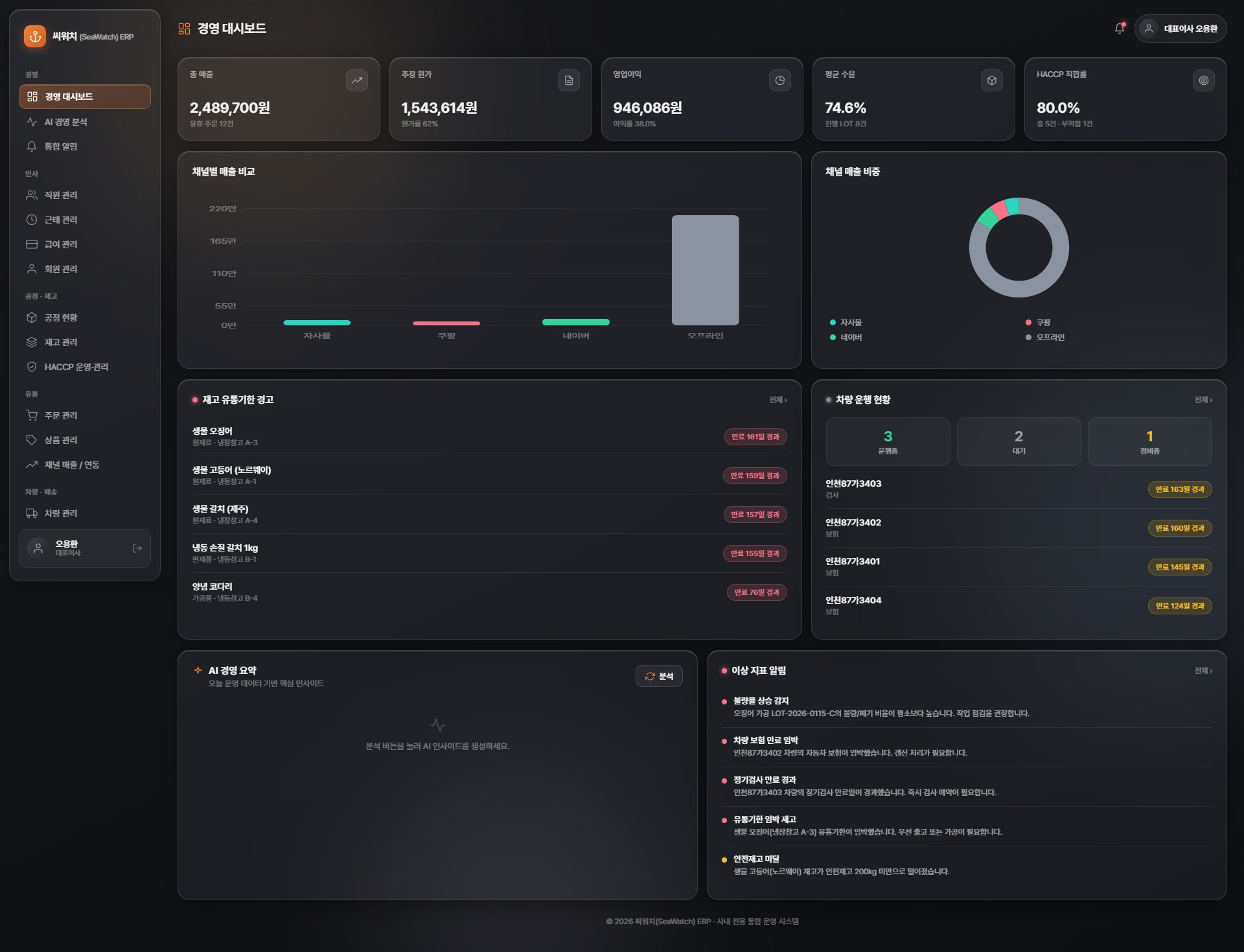Click the box icon on 평균 수율 card

[x=992, y=80]
